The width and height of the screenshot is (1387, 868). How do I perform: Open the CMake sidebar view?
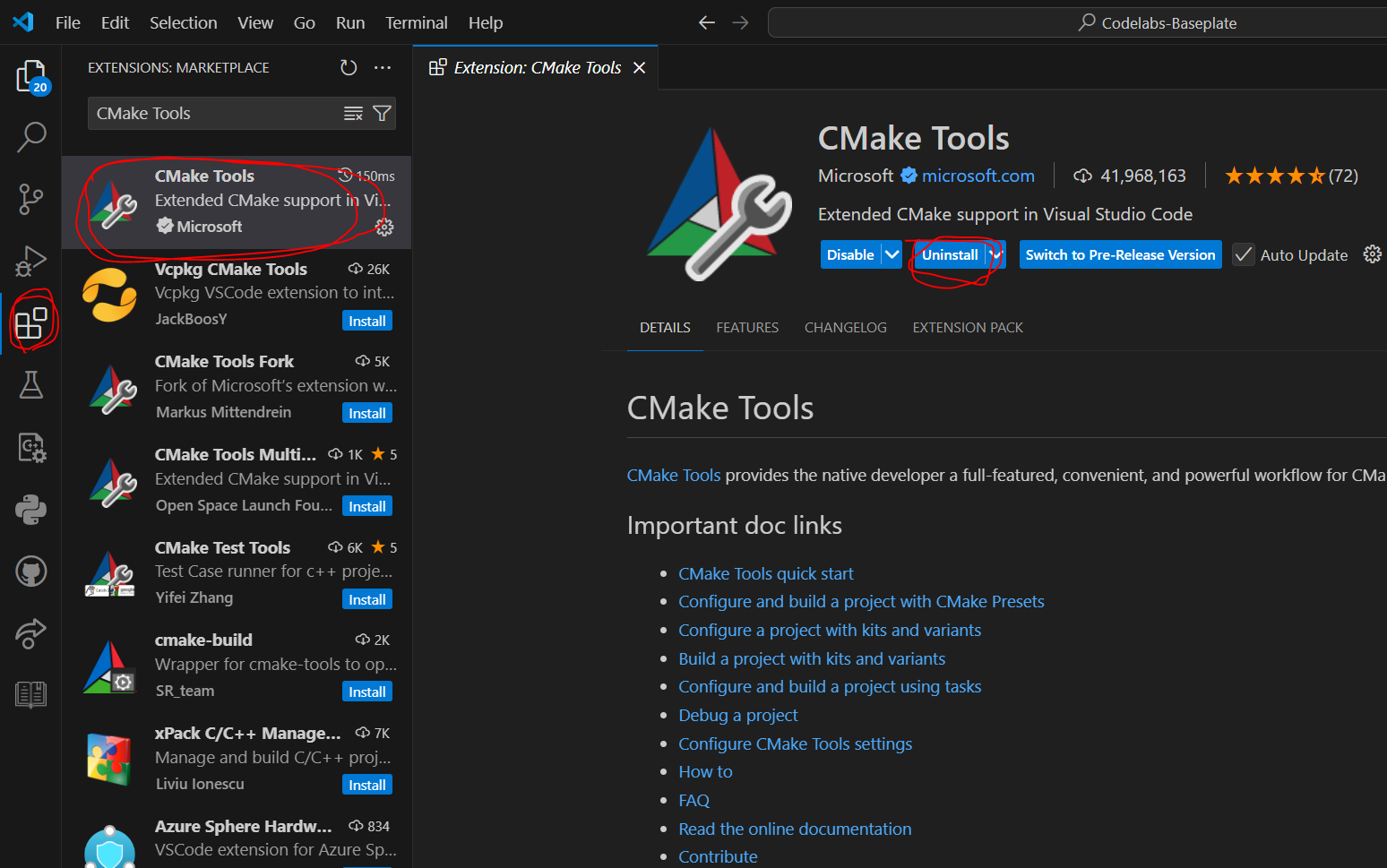click(31, 448)
